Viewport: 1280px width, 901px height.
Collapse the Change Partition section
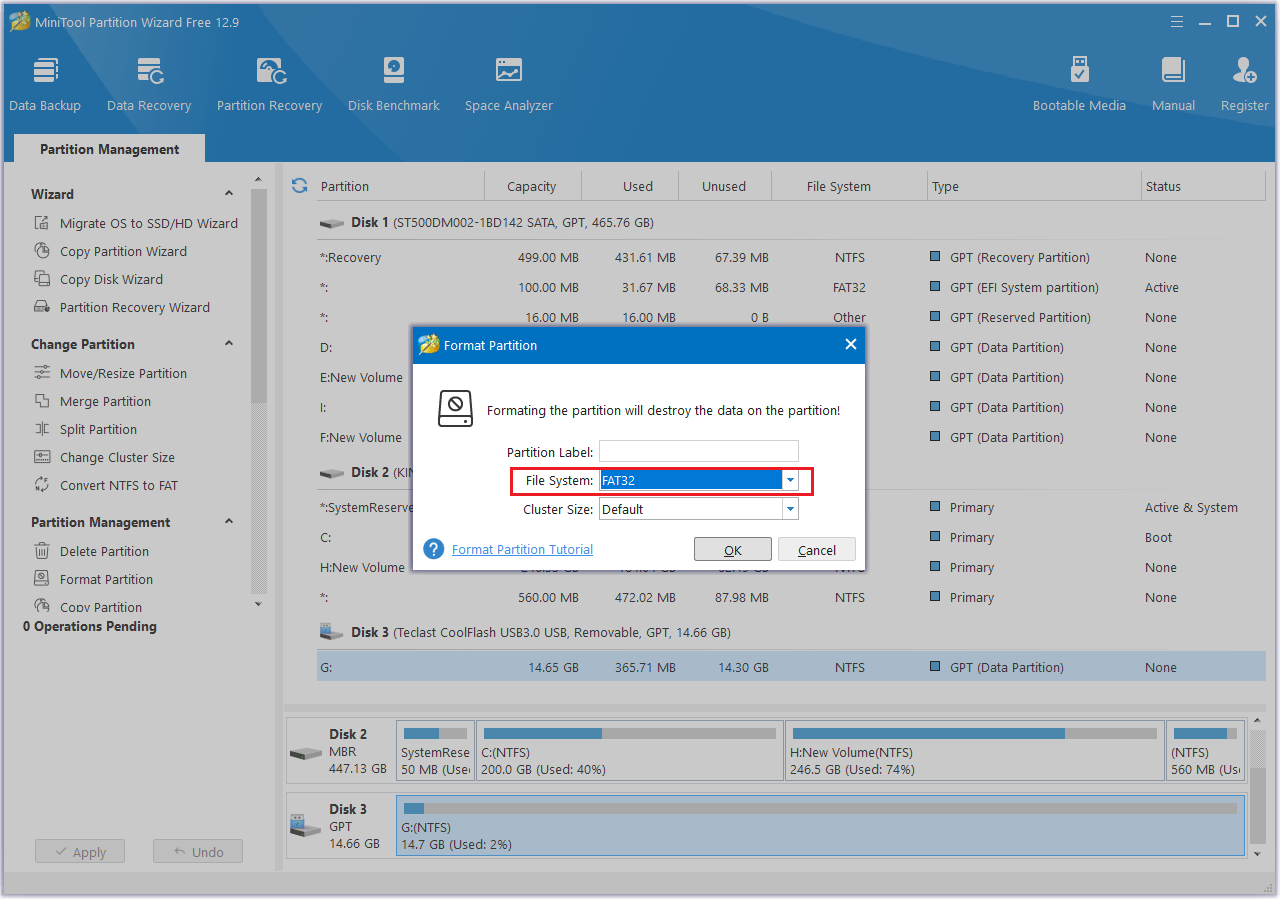click(x=228, y=344)
